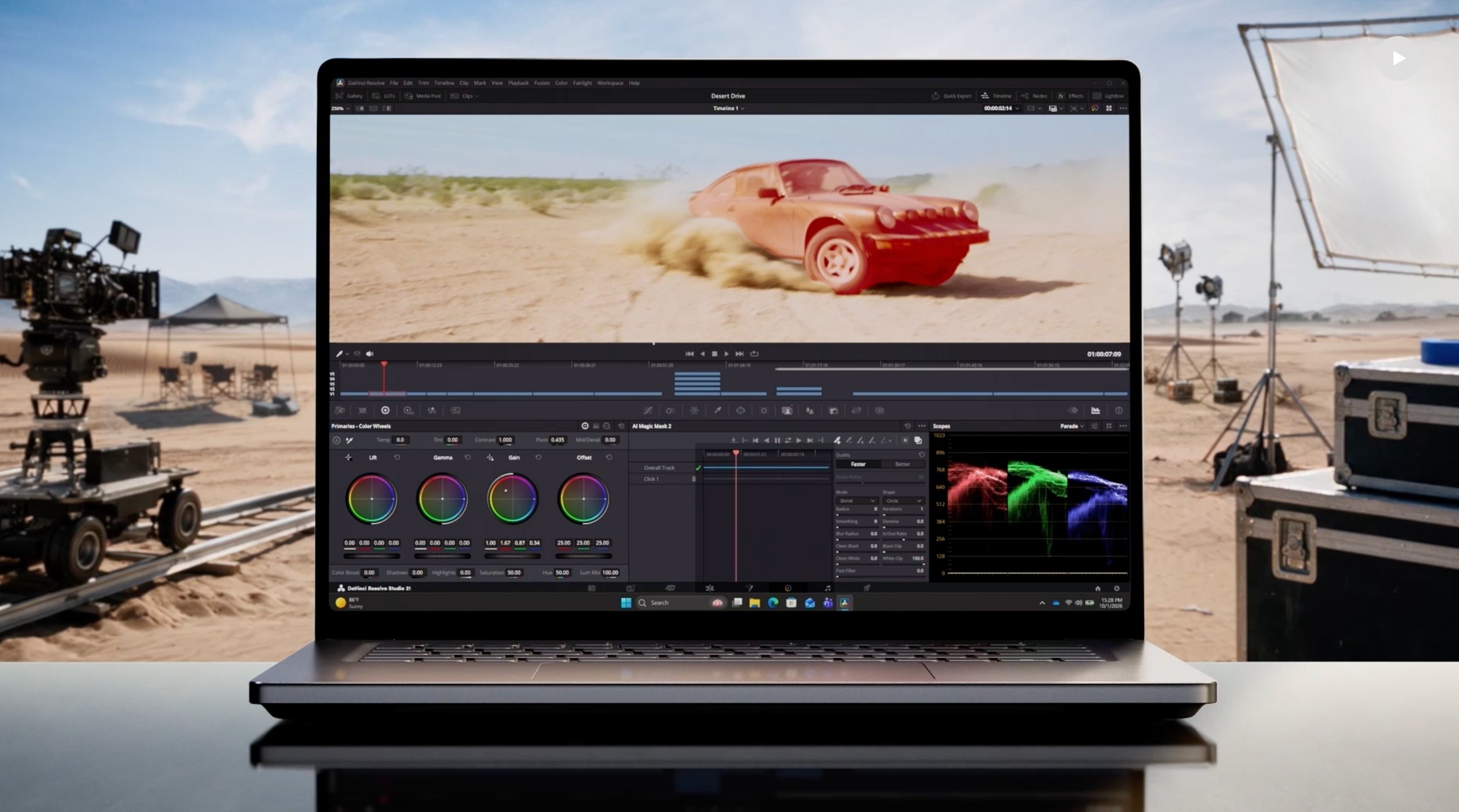Select the Magic Mask palette icon

click(x=786, y=411)
